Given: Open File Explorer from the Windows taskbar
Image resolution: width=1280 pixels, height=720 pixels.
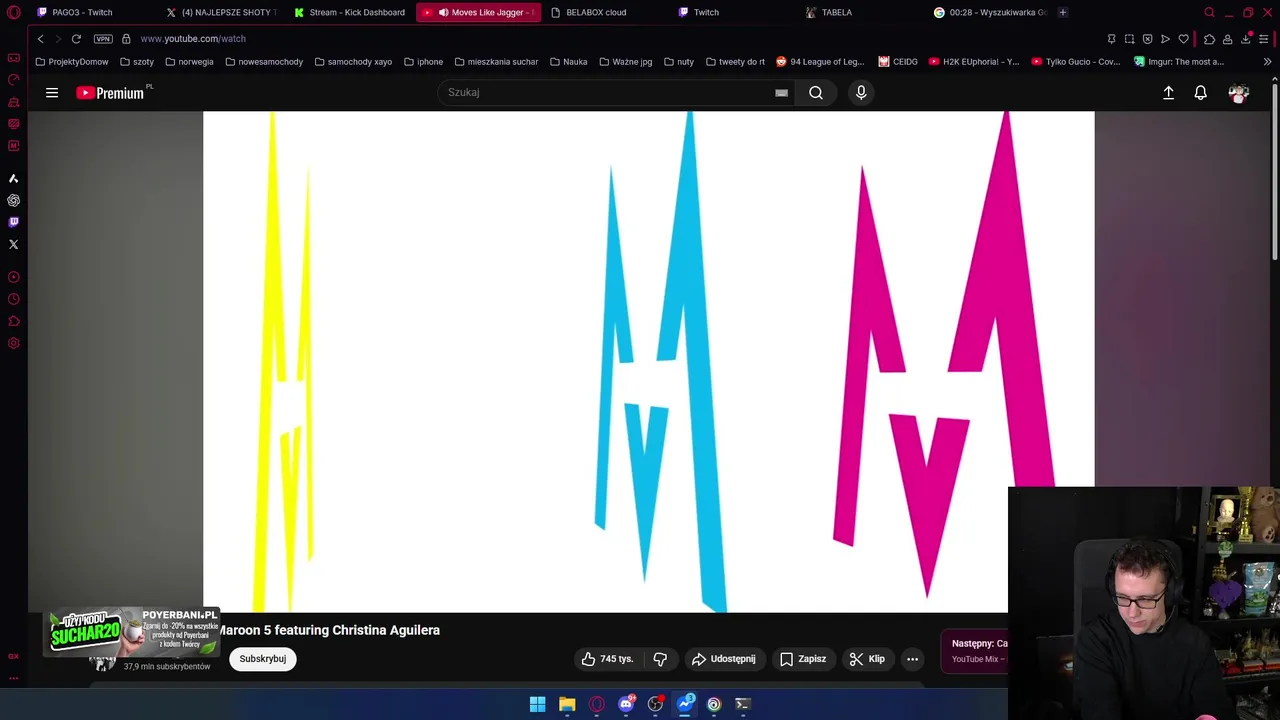Looking at the screenshot, I should (x=567, y=704).
